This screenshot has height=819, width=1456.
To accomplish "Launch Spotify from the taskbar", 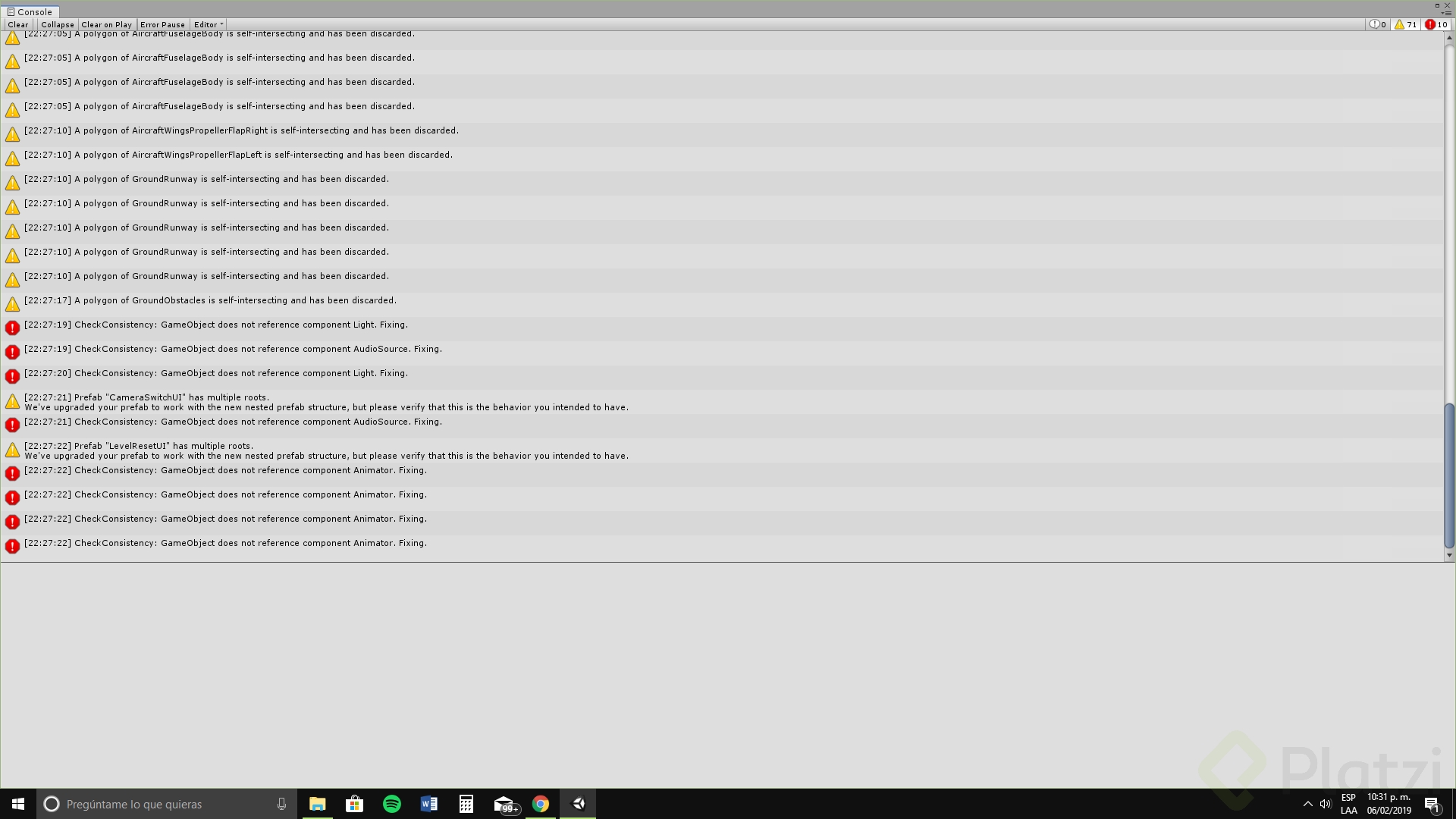I will point(391,804).
